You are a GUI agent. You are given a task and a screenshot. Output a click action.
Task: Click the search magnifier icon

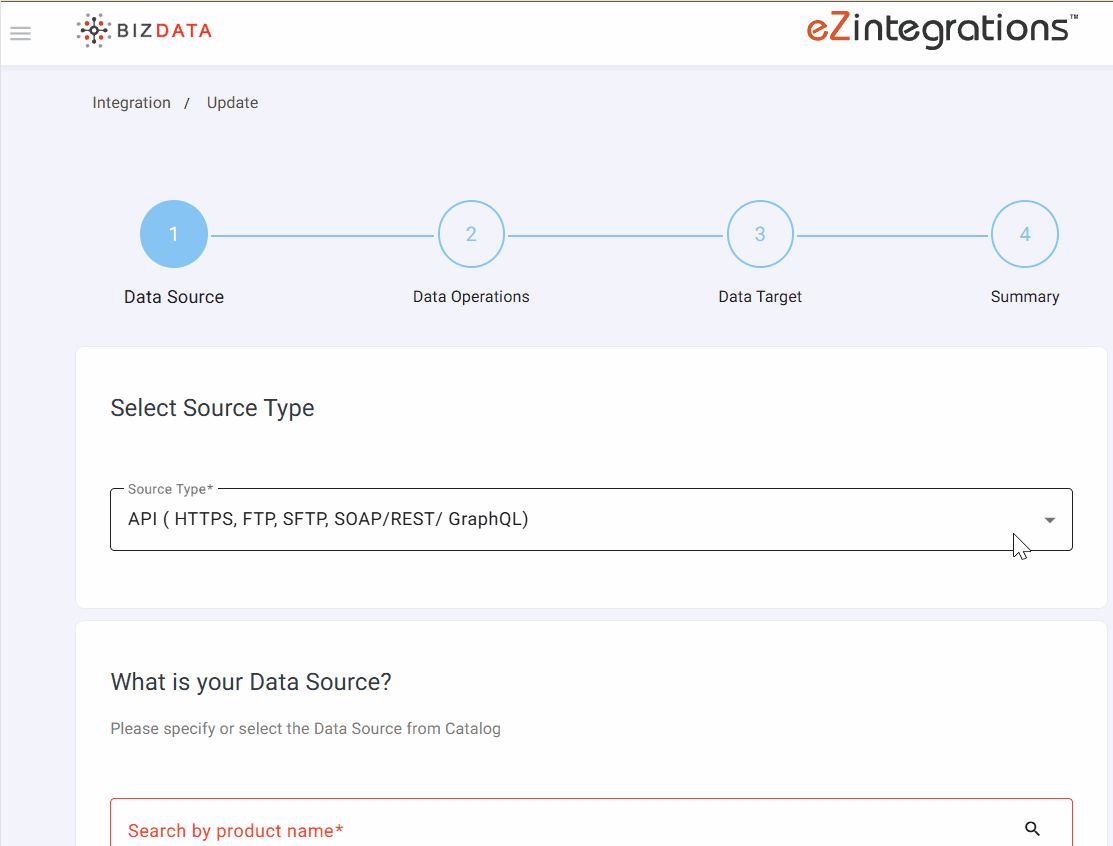[x=1033, y=828]
